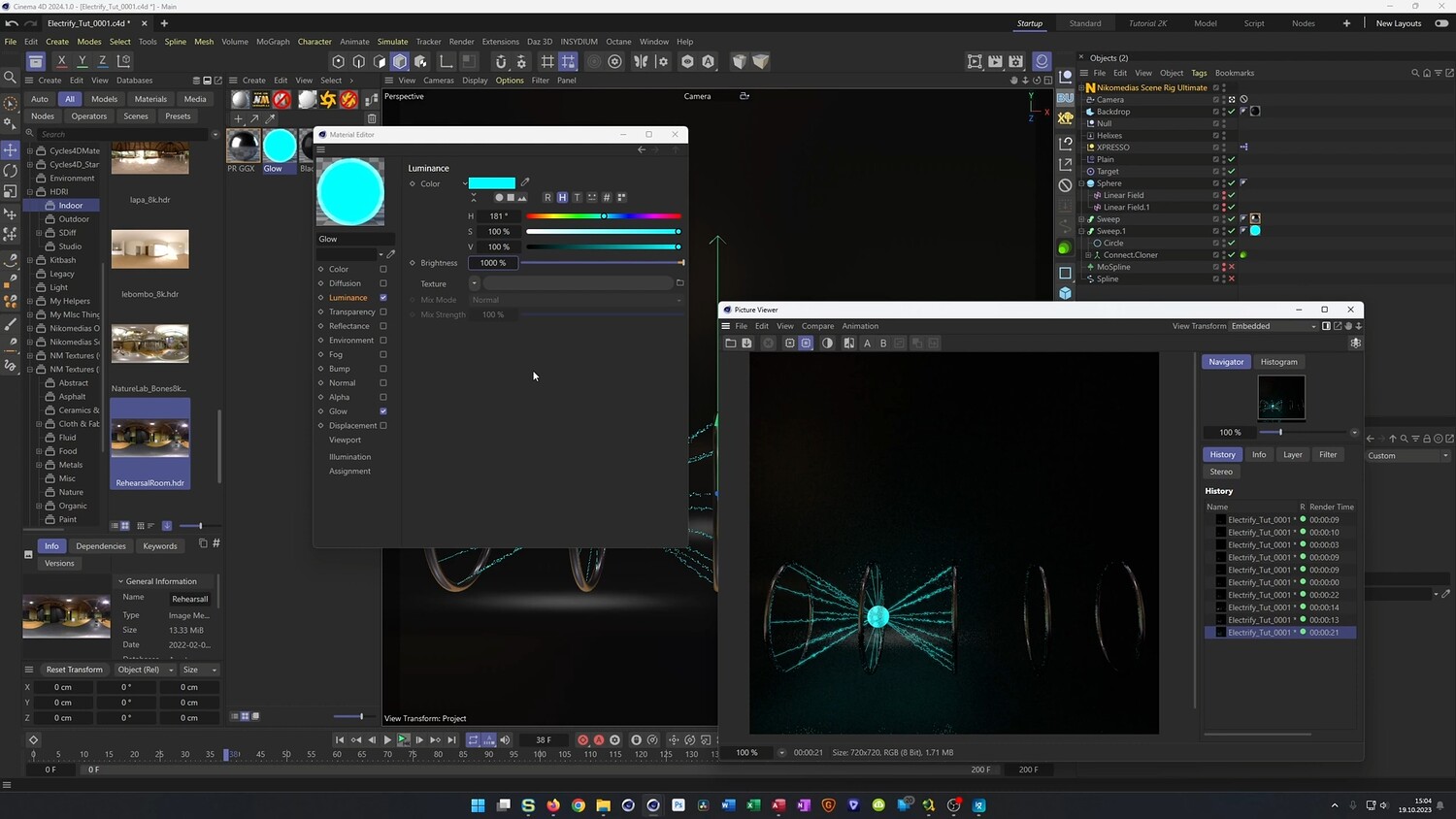Viewport: 1456px width, 819px height.
Task: Click the Render View icon in the top toolbar
Action: (975, 61)
